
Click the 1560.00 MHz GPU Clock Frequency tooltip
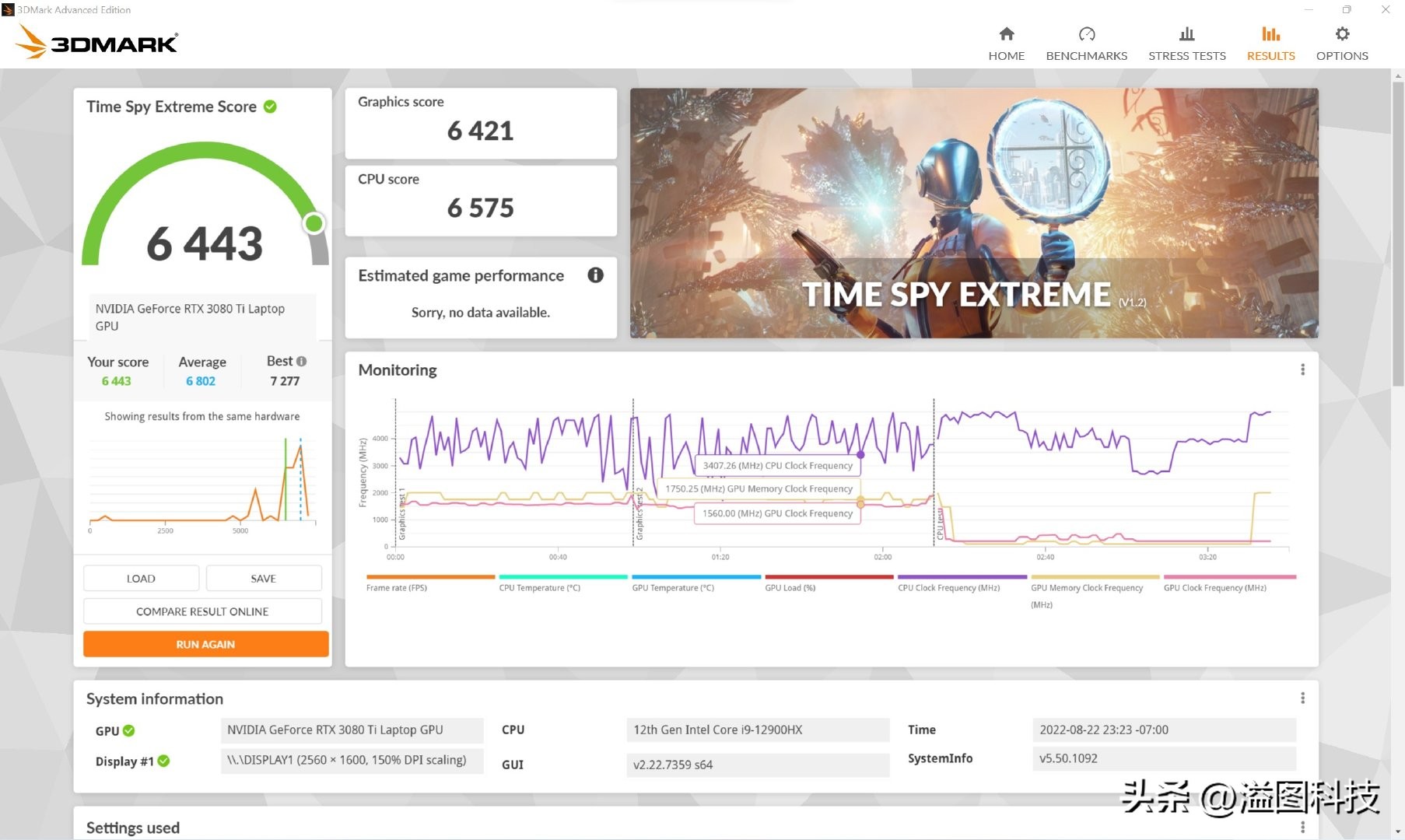[x=778, y=513]
